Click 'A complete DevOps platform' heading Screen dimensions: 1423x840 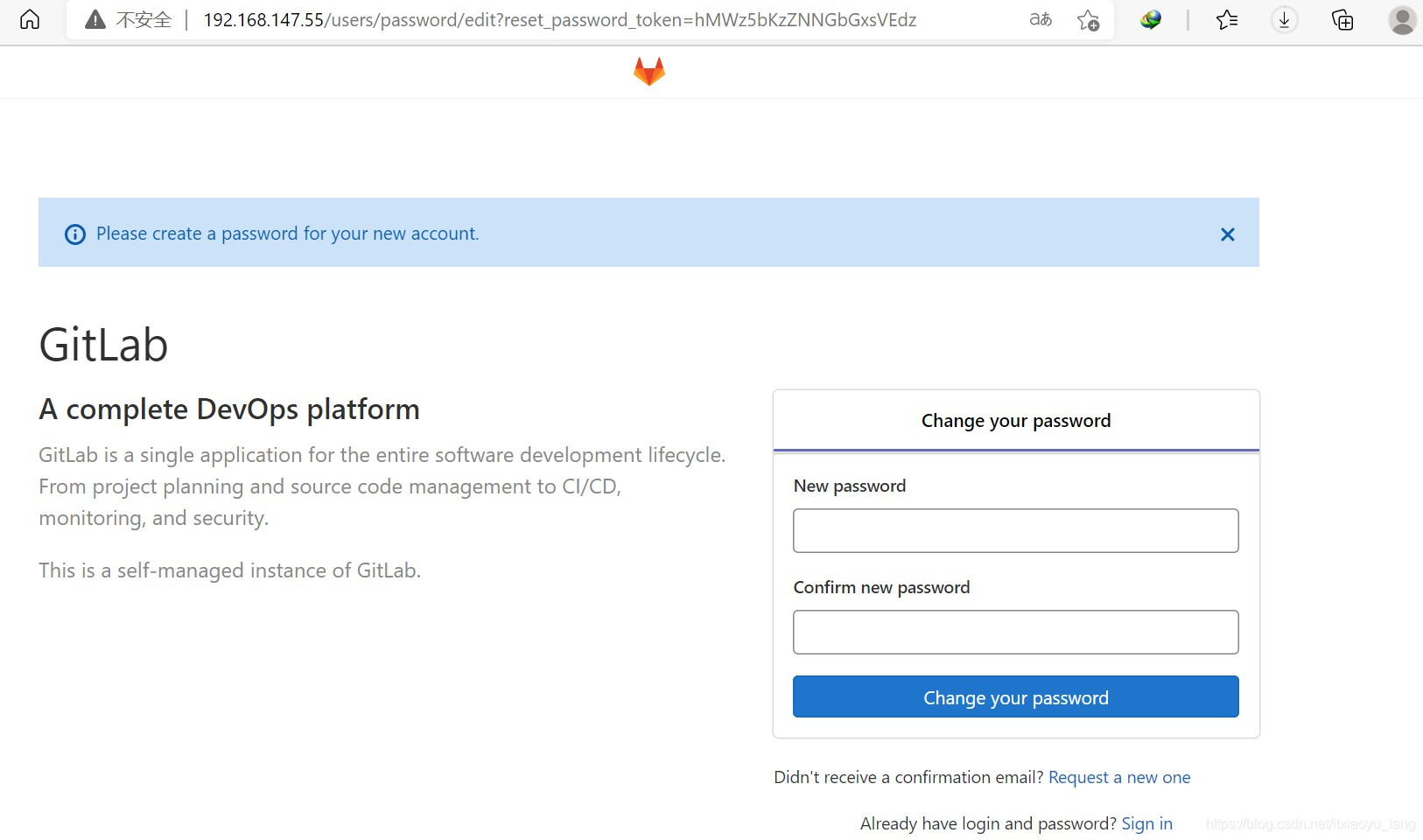(229, 409)
